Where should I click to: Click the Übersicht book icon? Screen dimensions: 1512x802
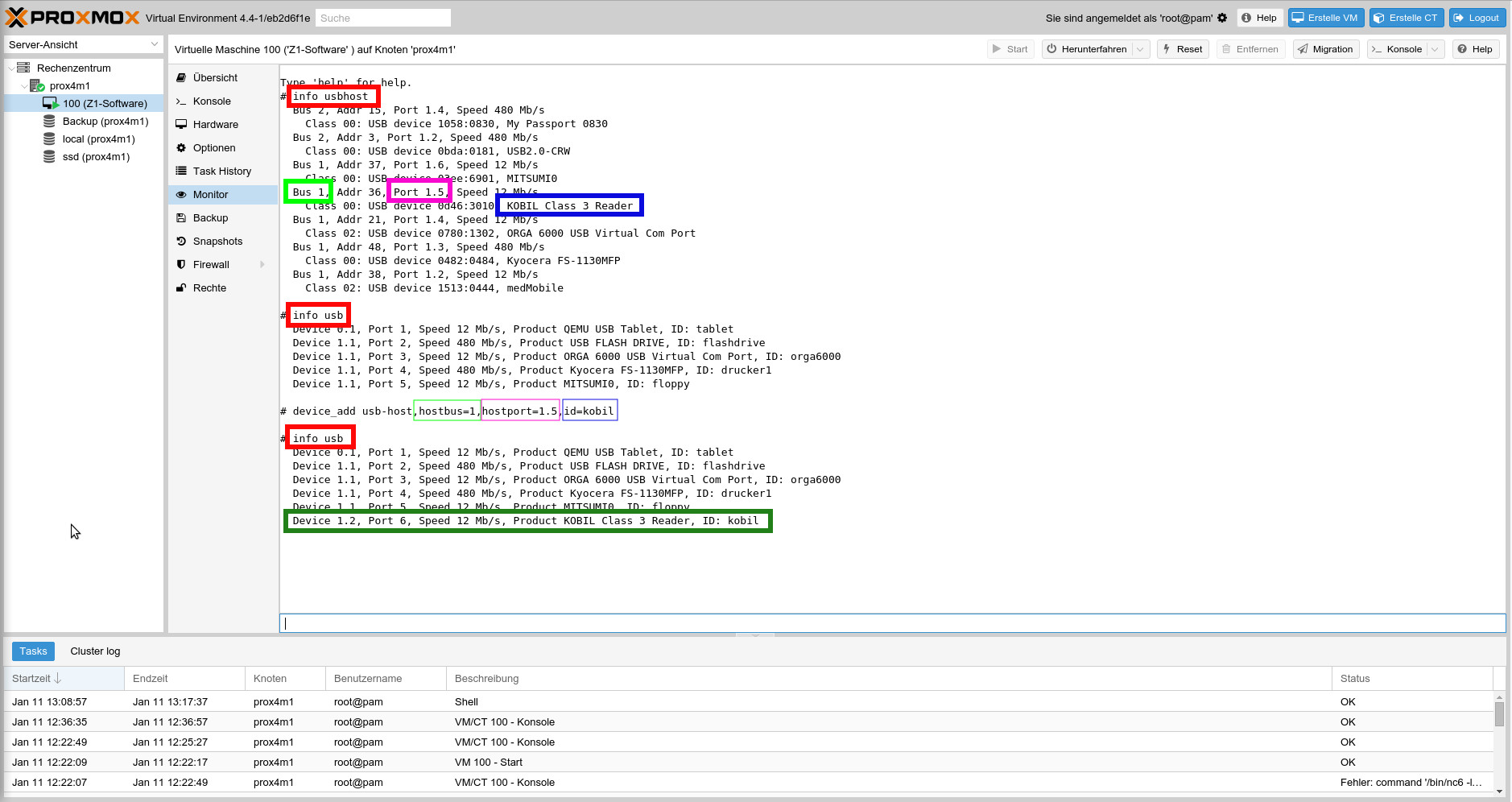(x=181, y=78)
